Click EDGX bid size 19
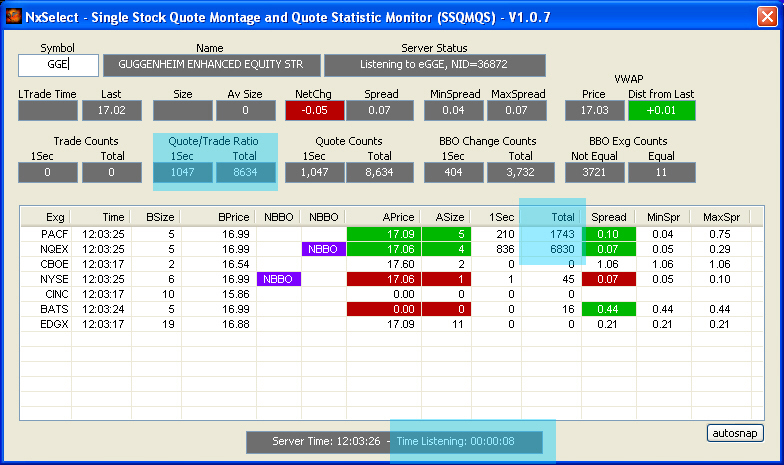 [x=168, y=324]
